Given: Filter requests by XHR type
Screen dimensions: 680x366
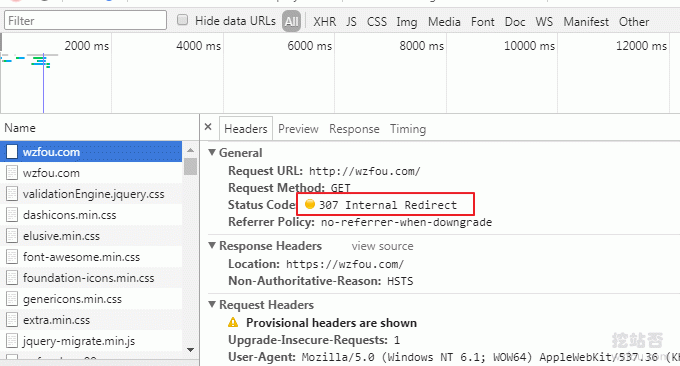Looking at the screenshot, I should coord(324,22).
